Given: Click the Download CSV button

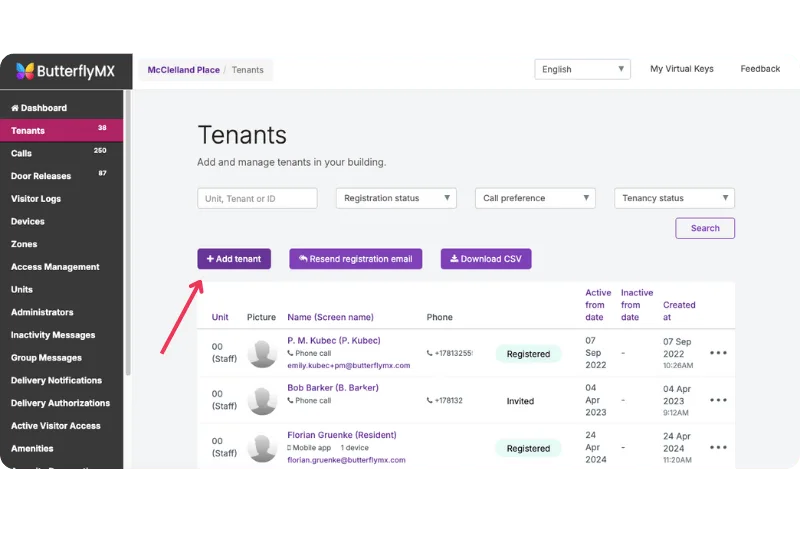Looking at the screenshot, I should tap(486, 259).
